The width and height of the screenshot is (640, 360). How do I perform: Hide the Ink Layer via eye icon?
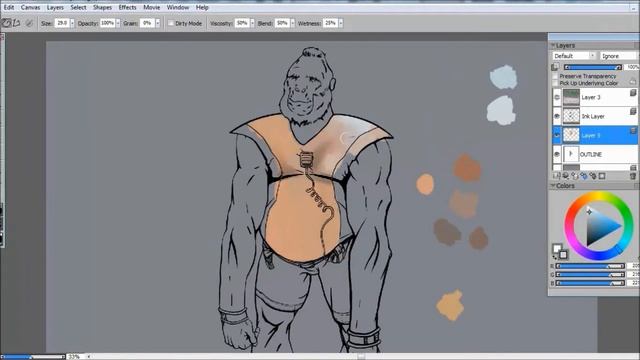point(557,116)
